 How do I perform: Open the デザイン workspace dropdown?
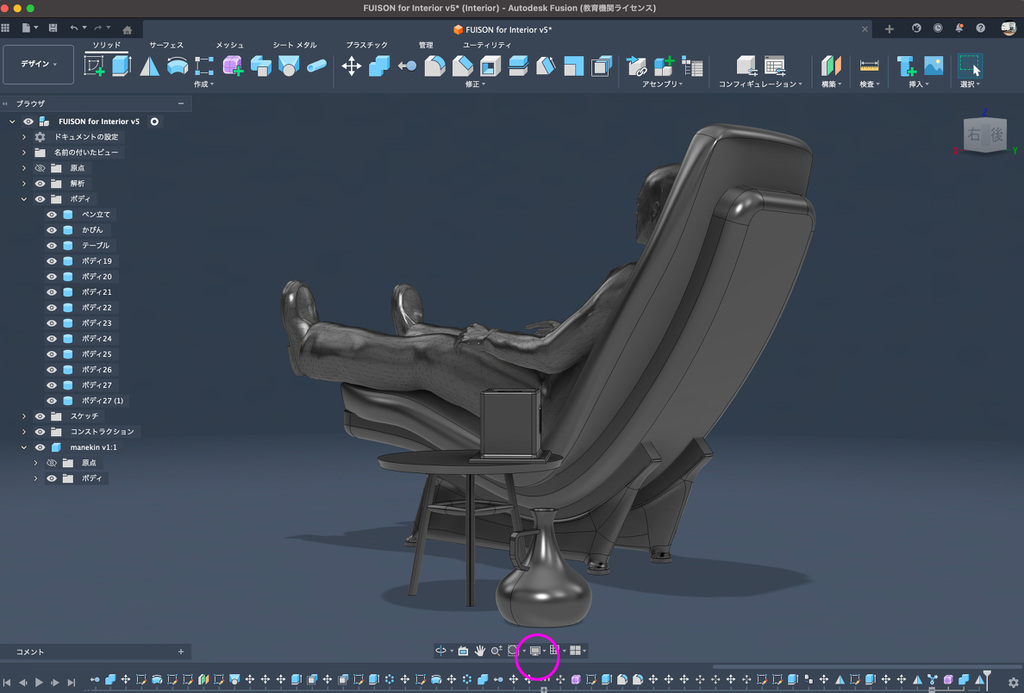[39, 64]
